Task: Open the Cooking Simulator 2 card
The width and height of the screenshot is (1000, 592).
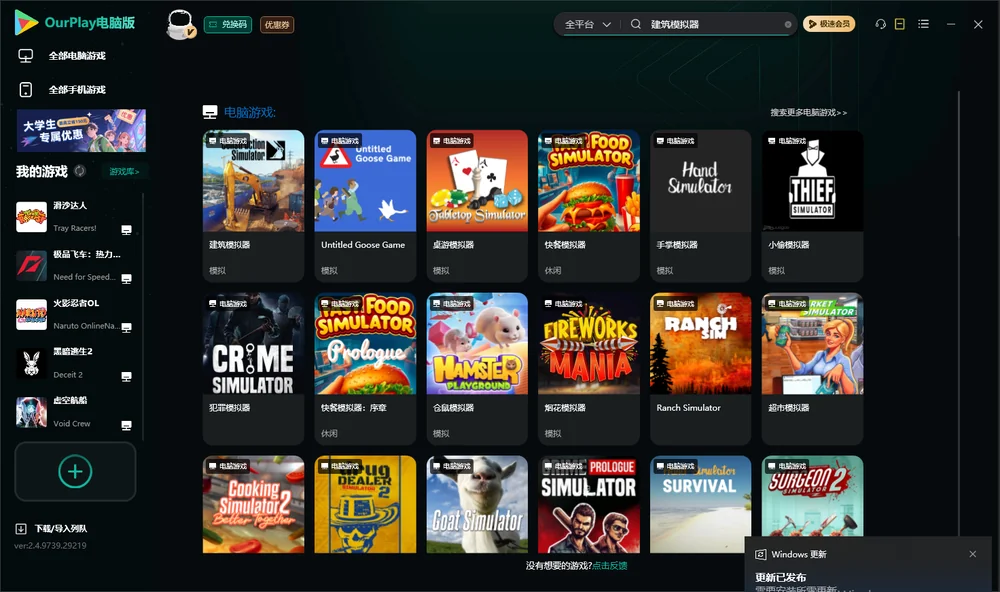Action: (x=253, y=504)
